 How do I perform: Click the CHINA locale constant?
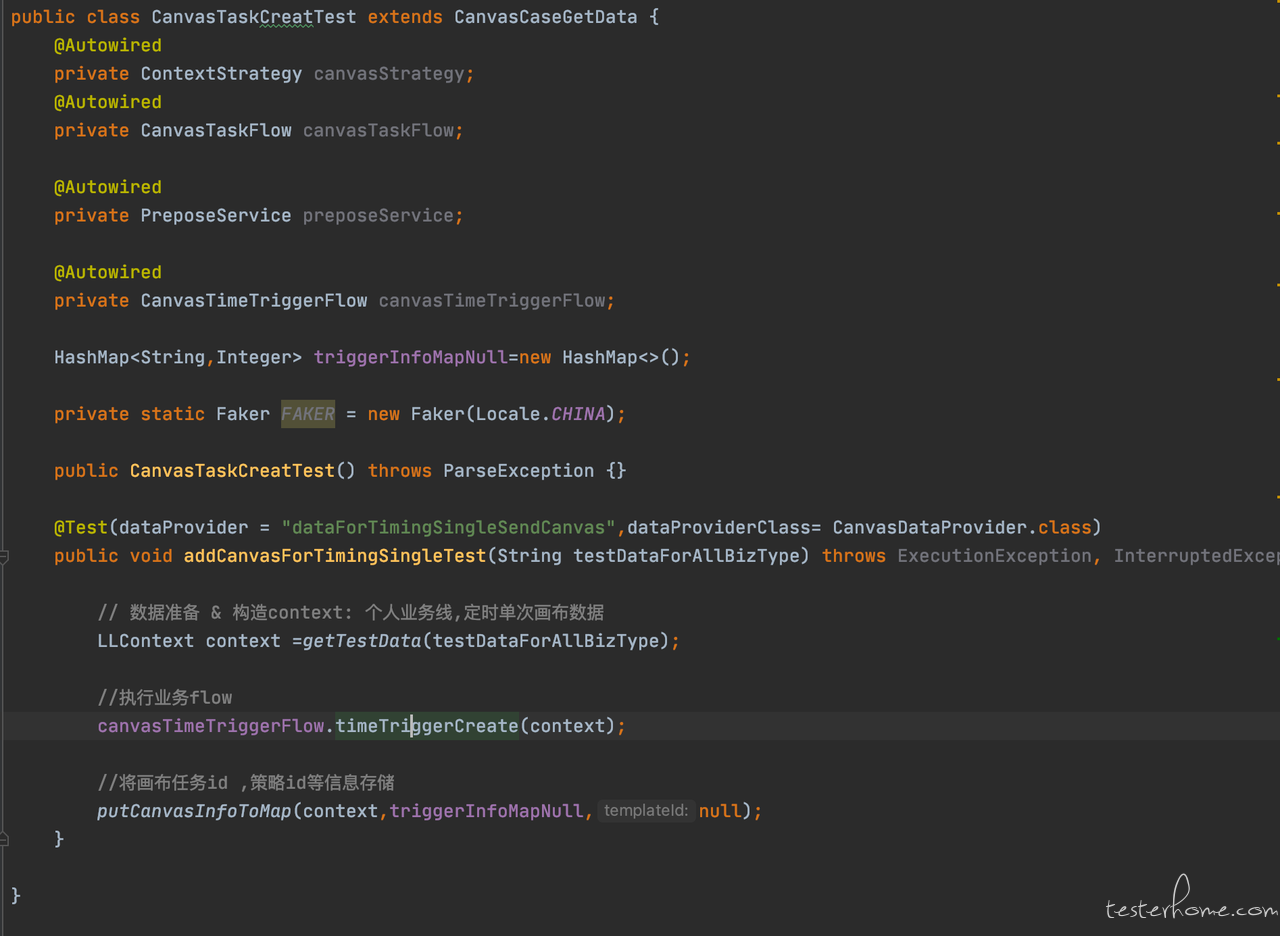click(578, 414)
